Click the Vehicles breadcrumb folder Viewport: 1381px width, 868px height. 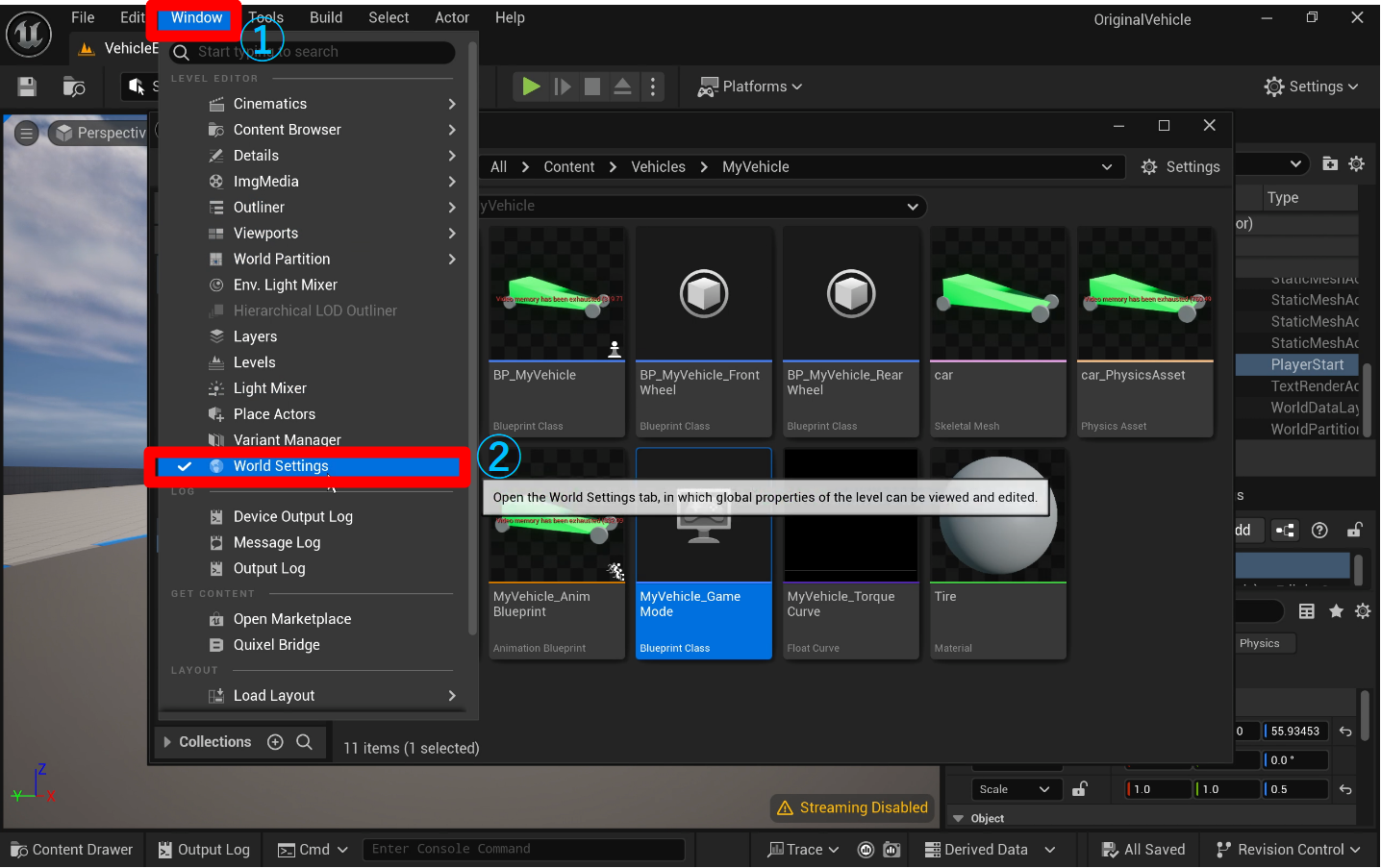[659, 167]
